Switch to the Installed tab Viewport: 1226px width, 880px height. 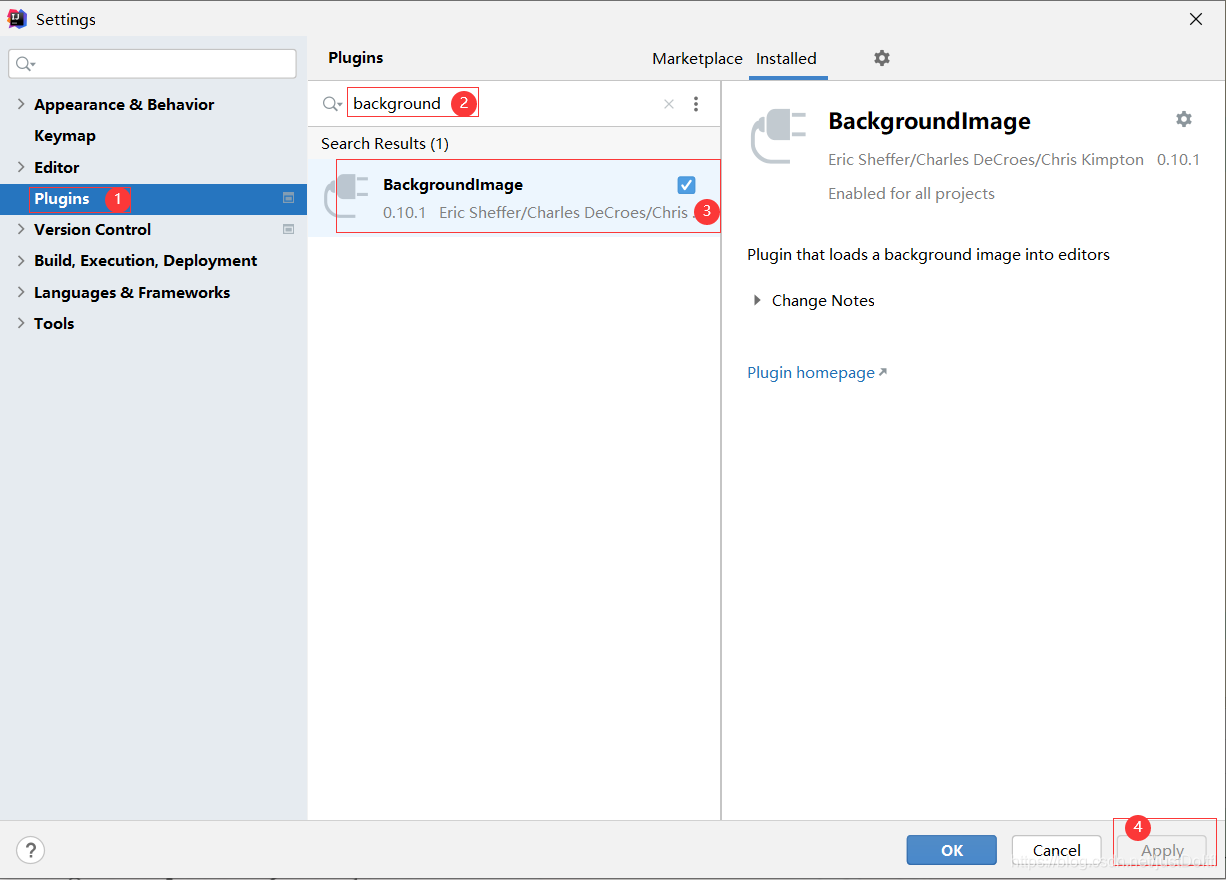point(786,58)
